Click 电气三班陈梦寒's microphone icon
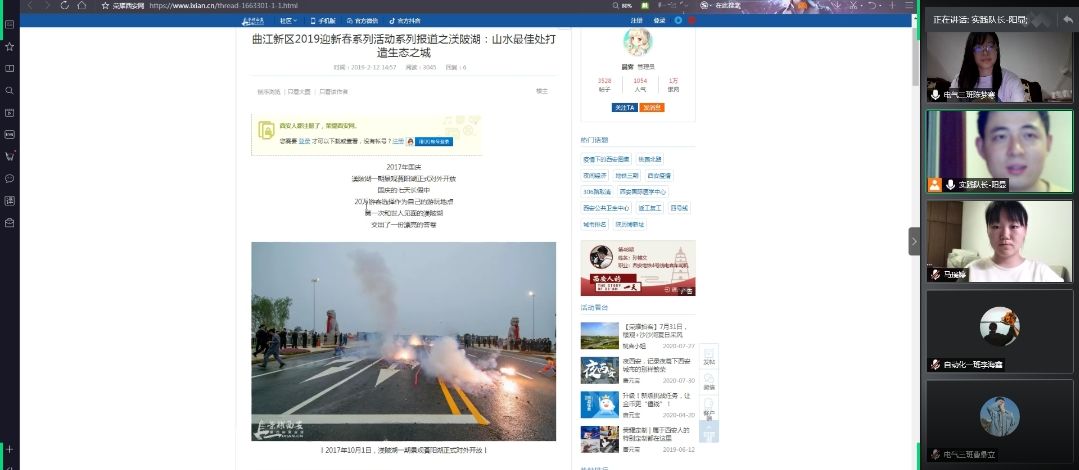Screen dimensions: 1079x470 pos(935,94)
